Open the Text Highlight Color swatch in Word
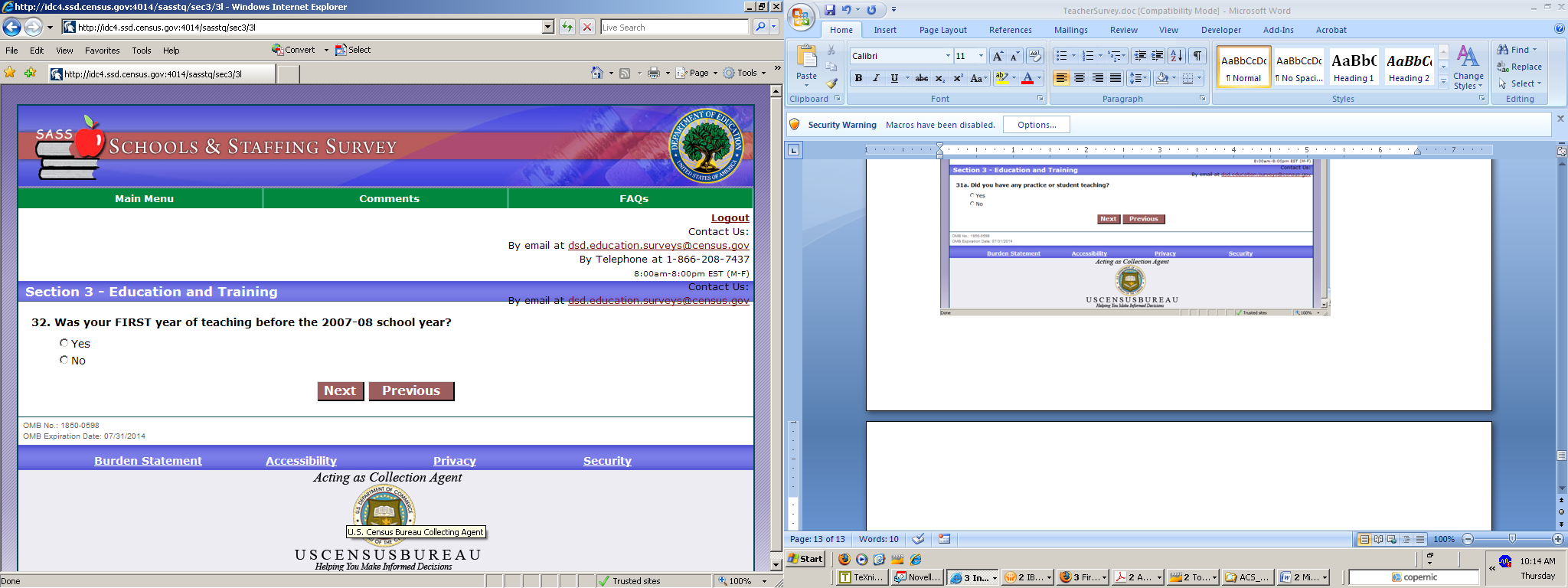Screen dimensions: 1568x588 coord(1000,78)
